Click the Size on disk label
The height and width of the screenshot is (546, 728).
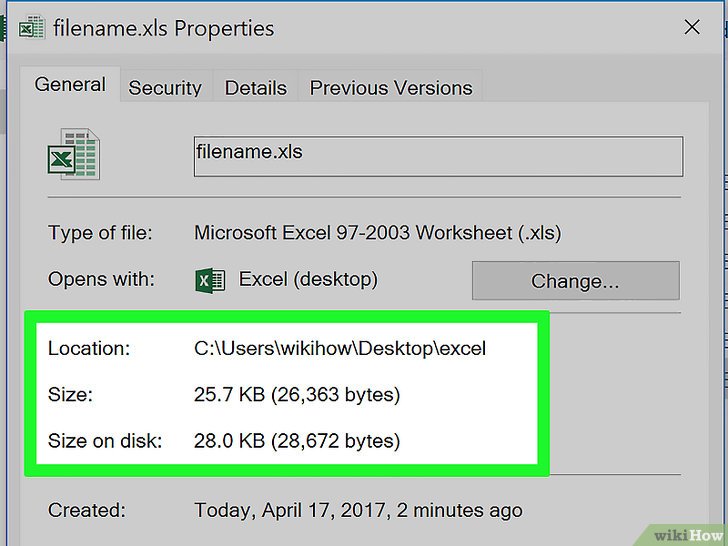click(105, 441)
